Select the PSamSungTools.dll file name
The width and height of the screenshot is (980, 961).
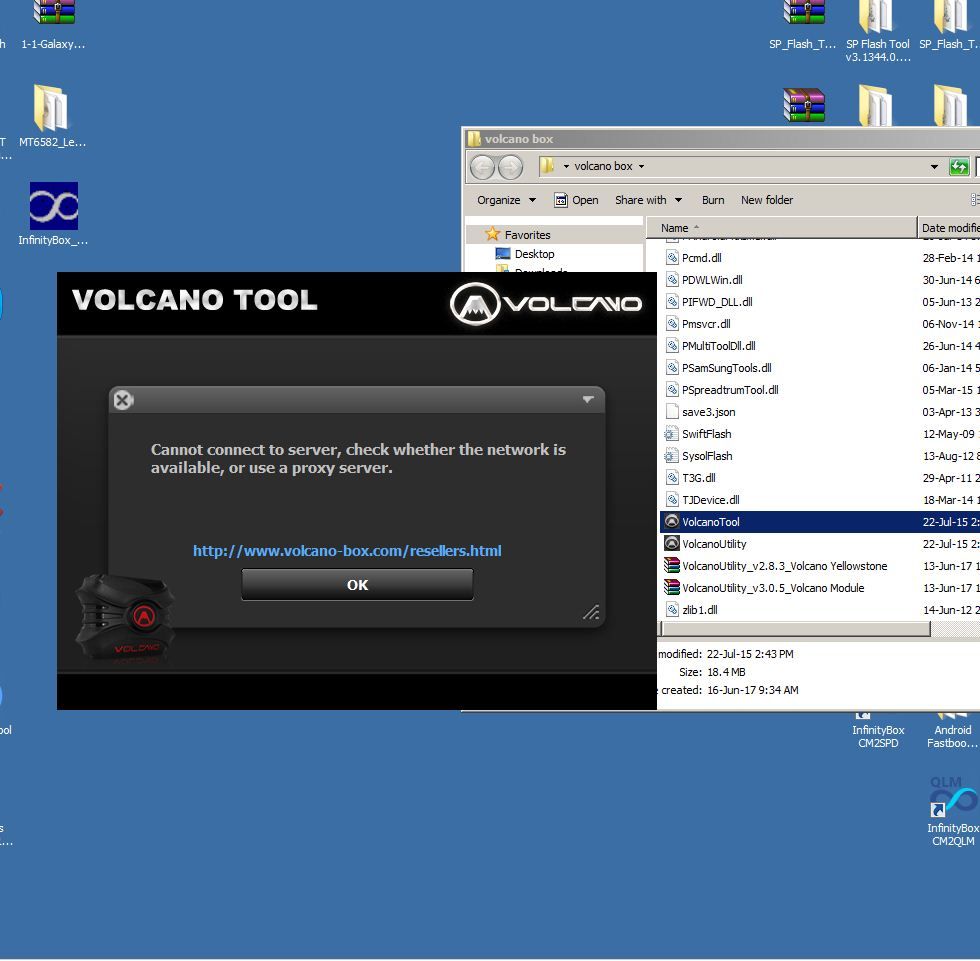pyautogui.click(x=726, y=367)
